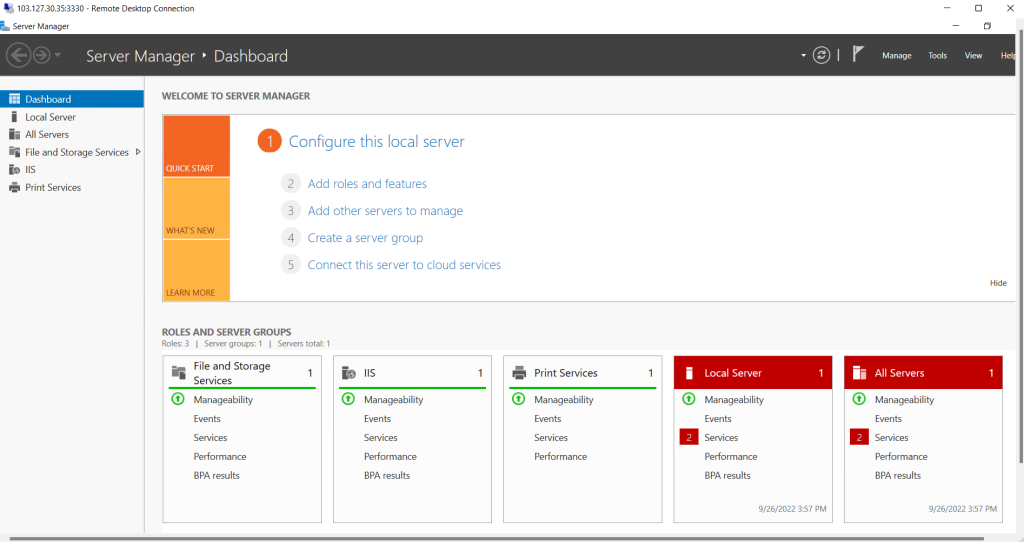Click the Forward navigation arrow
This screenshot has width=1024, height=542.
(x=41, y=56)
